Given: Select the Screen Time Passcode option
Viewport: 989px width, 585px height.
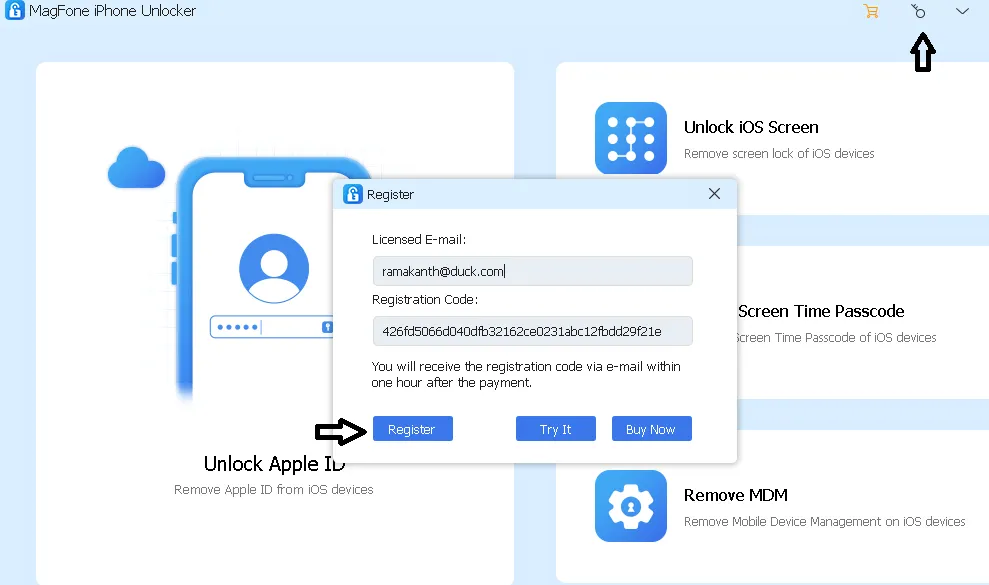Looking at the screenshot, I should coord(820,311).
